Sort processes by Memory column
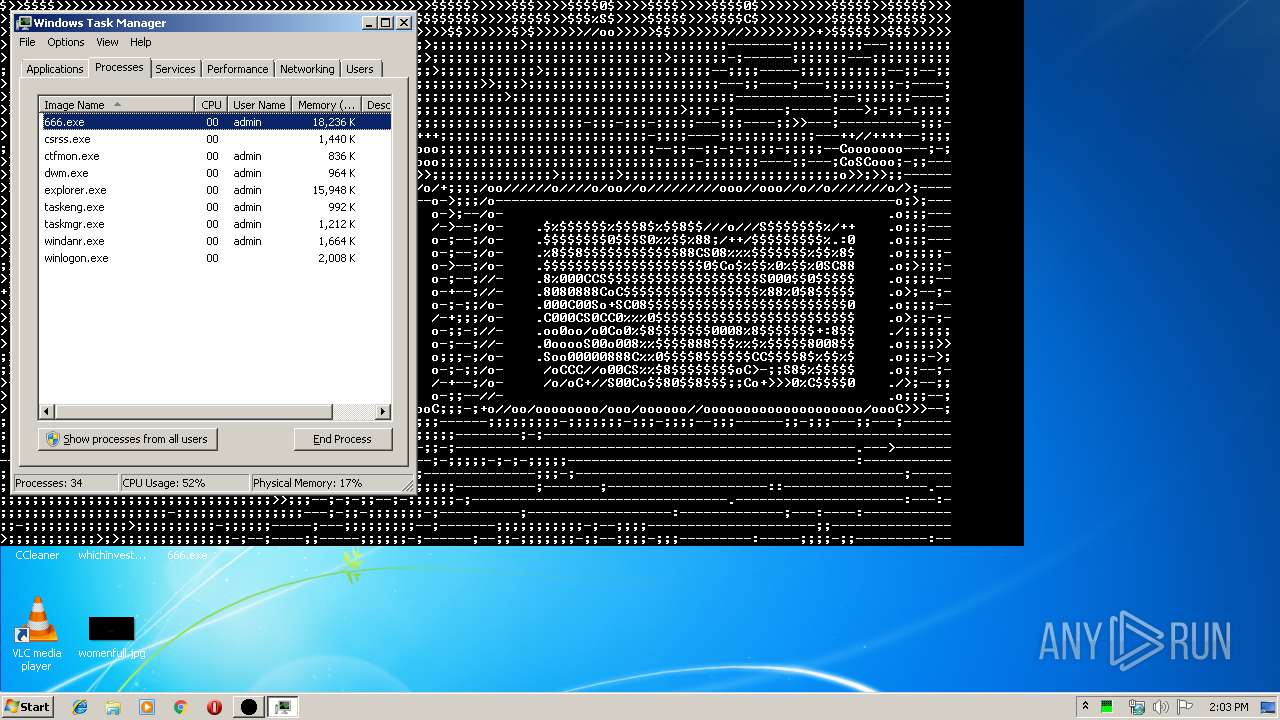Viewport: 1280px width, 720px height. click(327, 105)
